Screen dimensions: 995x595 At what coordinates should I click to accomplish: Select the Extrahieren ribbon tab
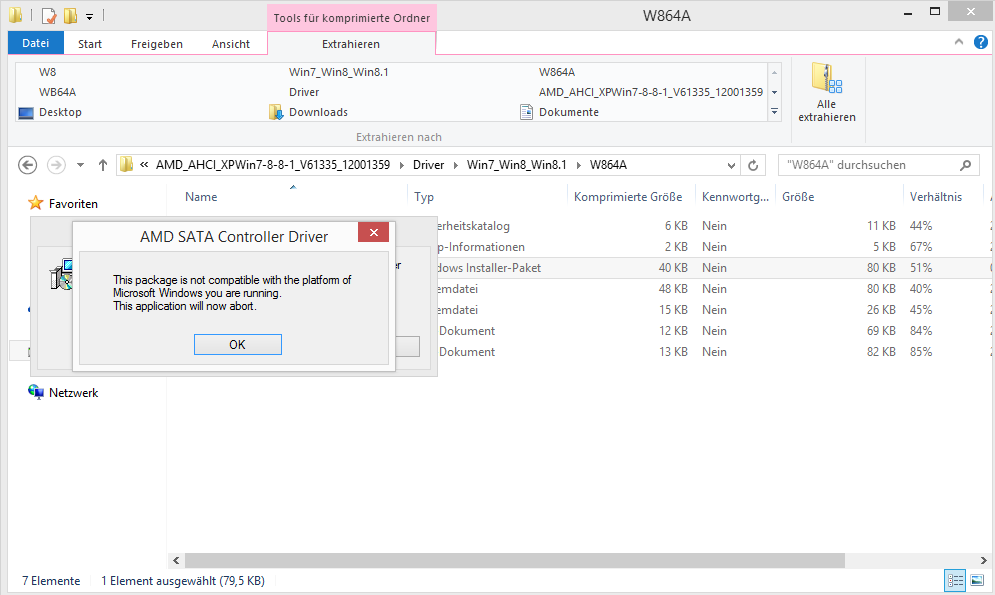point(351,44)
